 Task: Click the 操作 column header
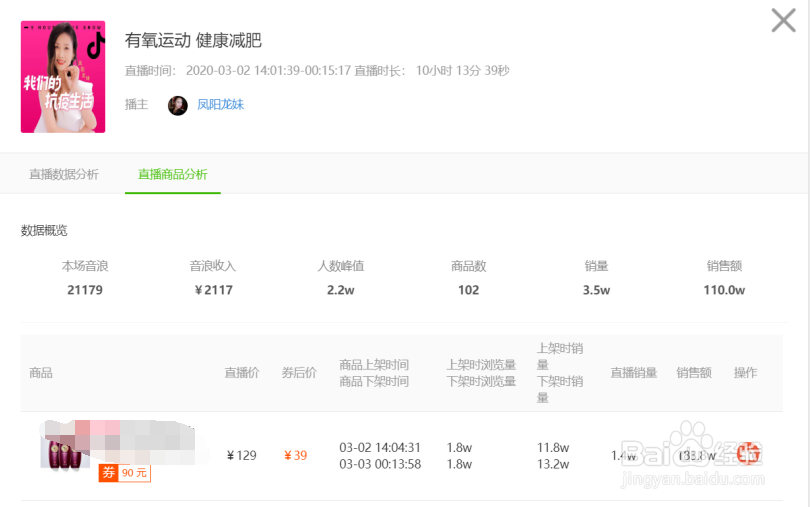click(x=745, y=373)
